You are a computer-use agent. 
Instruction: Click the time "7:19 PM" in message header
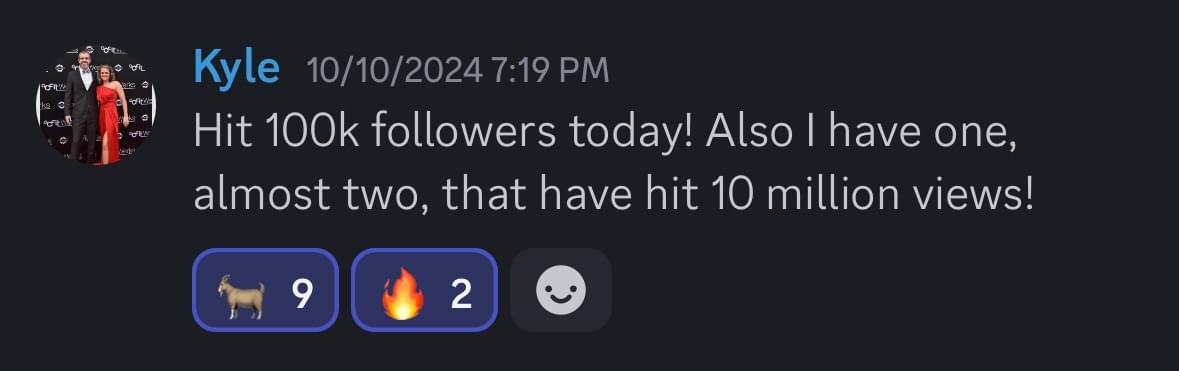(549, 71)
